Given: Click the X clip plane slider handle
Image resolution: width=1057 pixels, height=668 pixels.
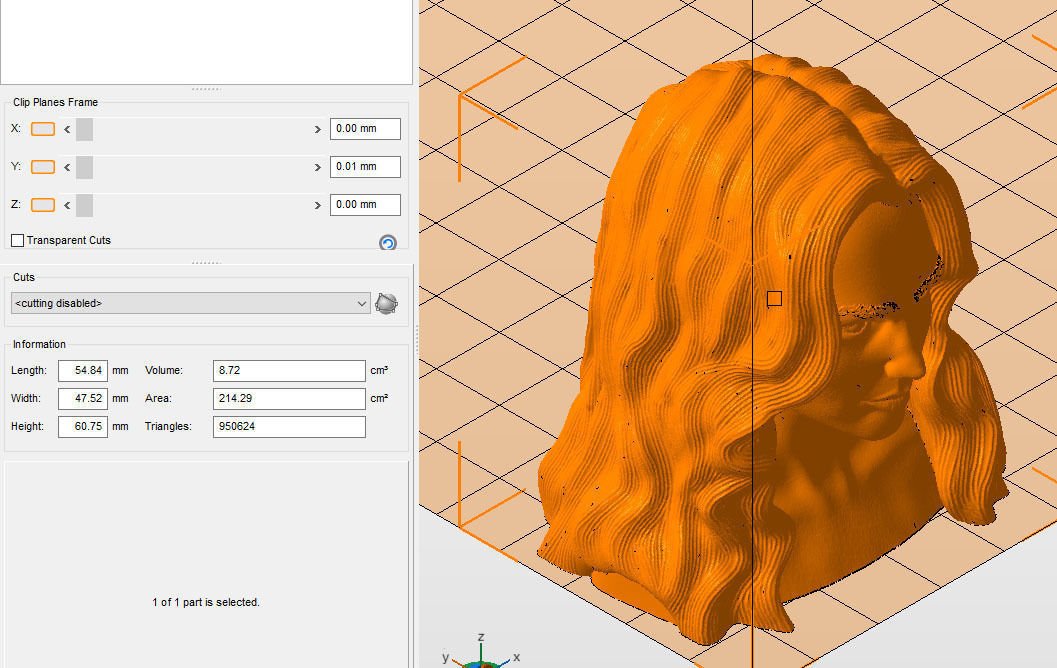Looking at the screenshot, I should (x=84, y=129).
